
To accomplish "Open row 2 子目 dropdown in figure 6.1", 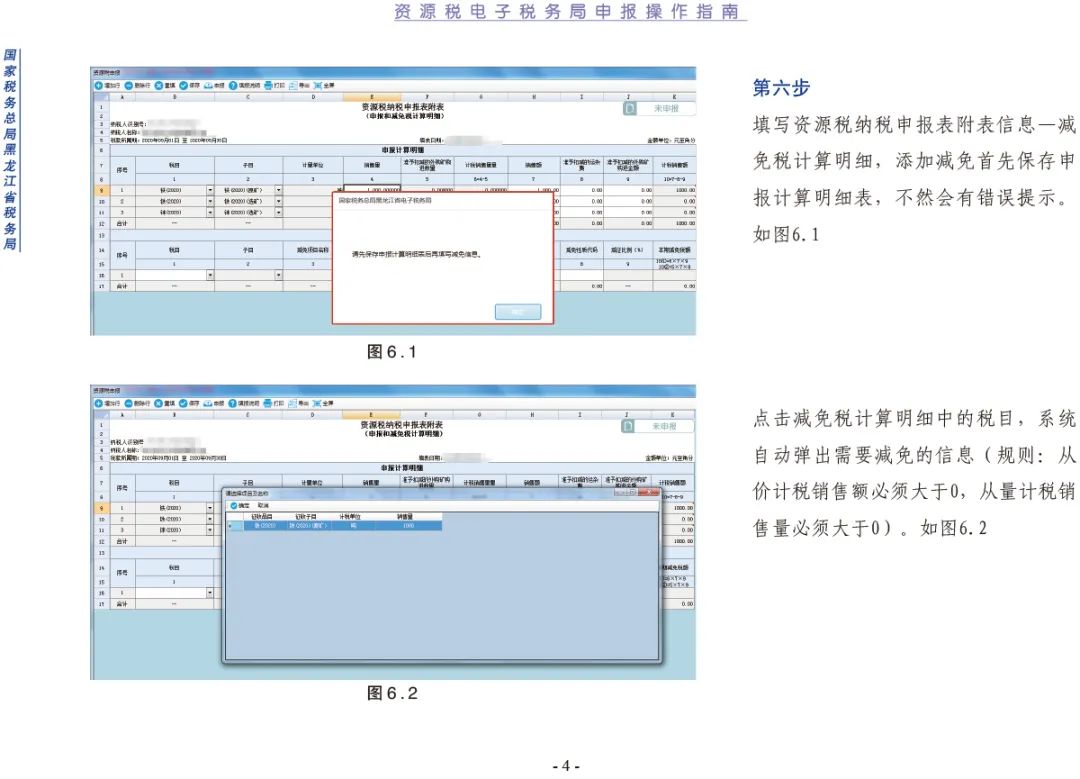I will click(278, 201).
